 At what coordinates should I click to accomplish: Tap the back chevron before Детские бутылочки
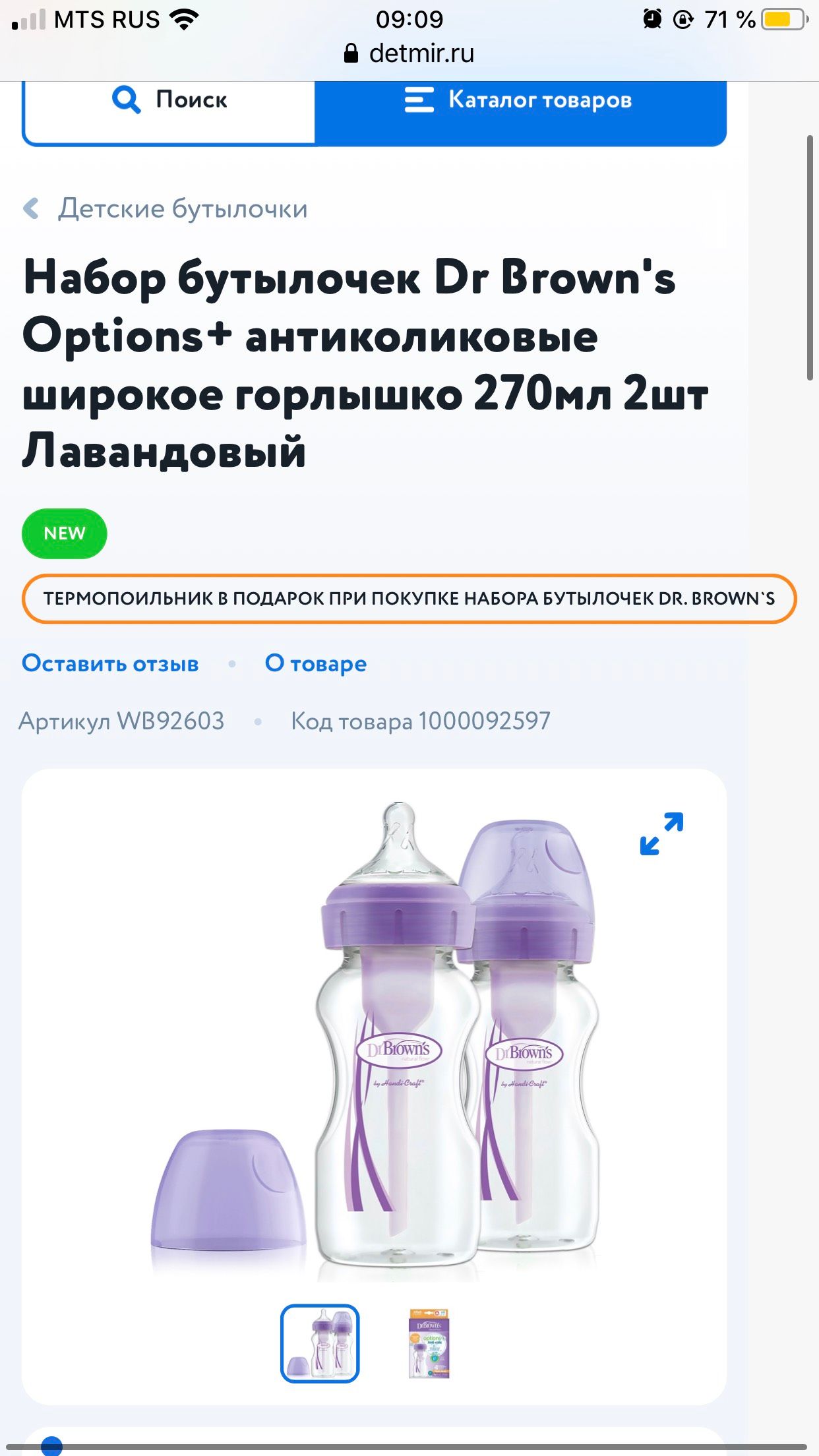click(31, 208)
